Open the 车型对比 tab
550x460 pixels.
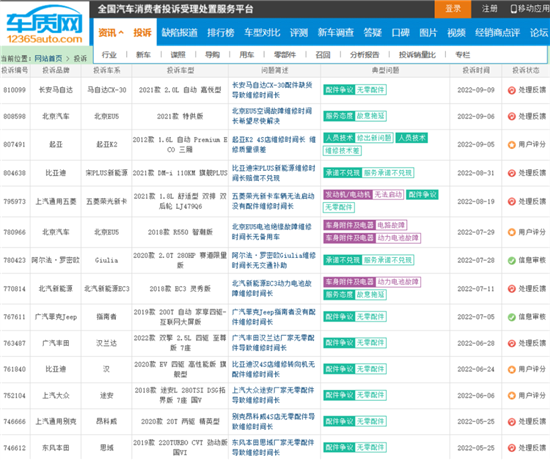click(262, 33)
